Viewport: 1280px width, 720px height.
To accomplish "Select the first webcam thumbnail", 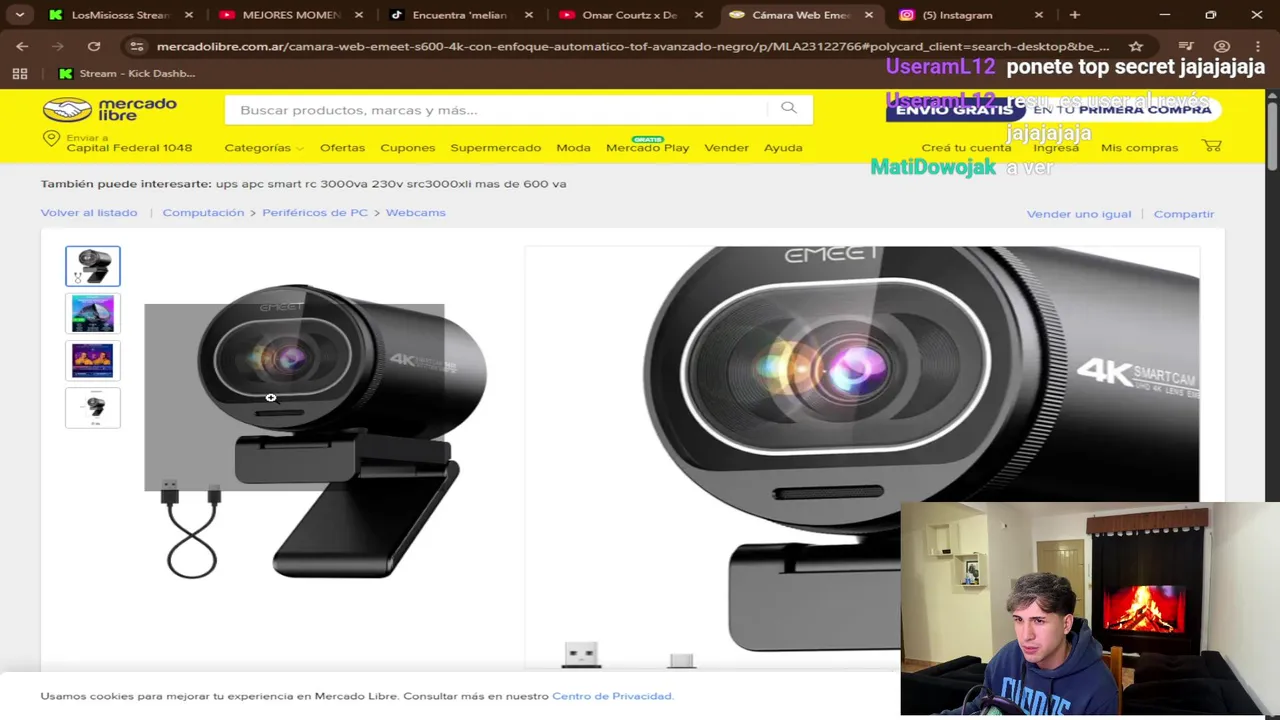I will [x=93, y=266].
